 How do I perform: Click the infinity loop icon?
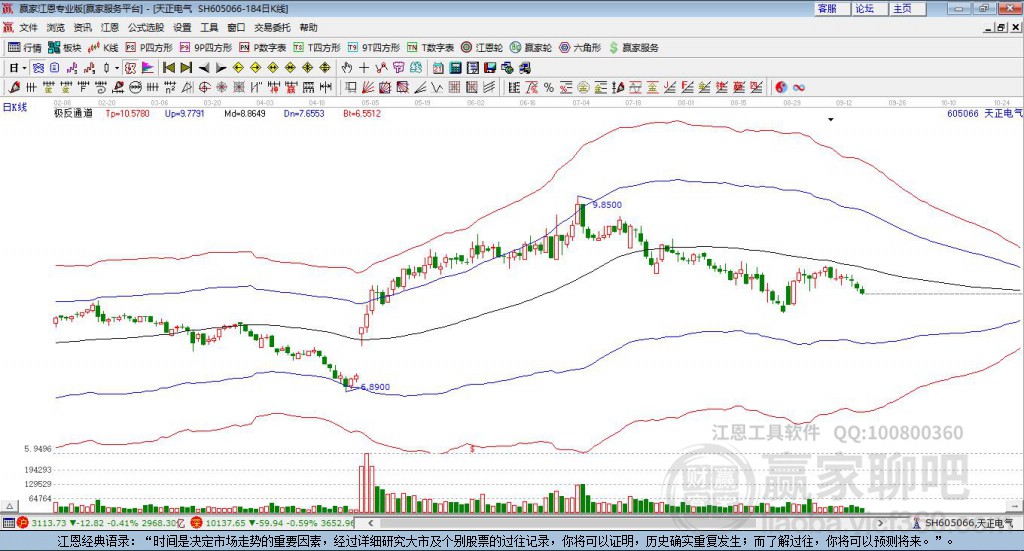click(799, 87)
